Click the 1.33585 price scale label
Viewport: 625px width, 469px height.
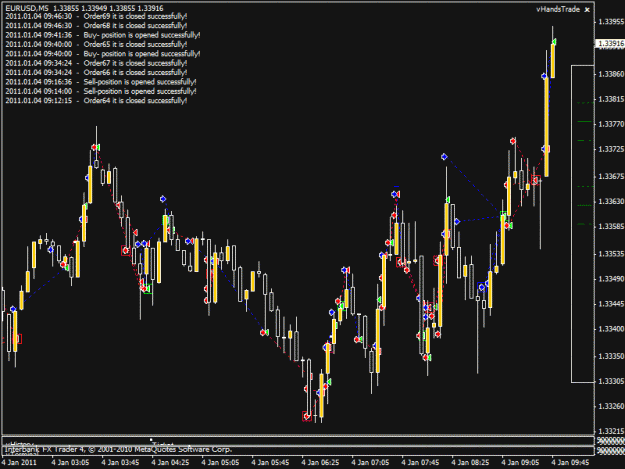[611, 226]
